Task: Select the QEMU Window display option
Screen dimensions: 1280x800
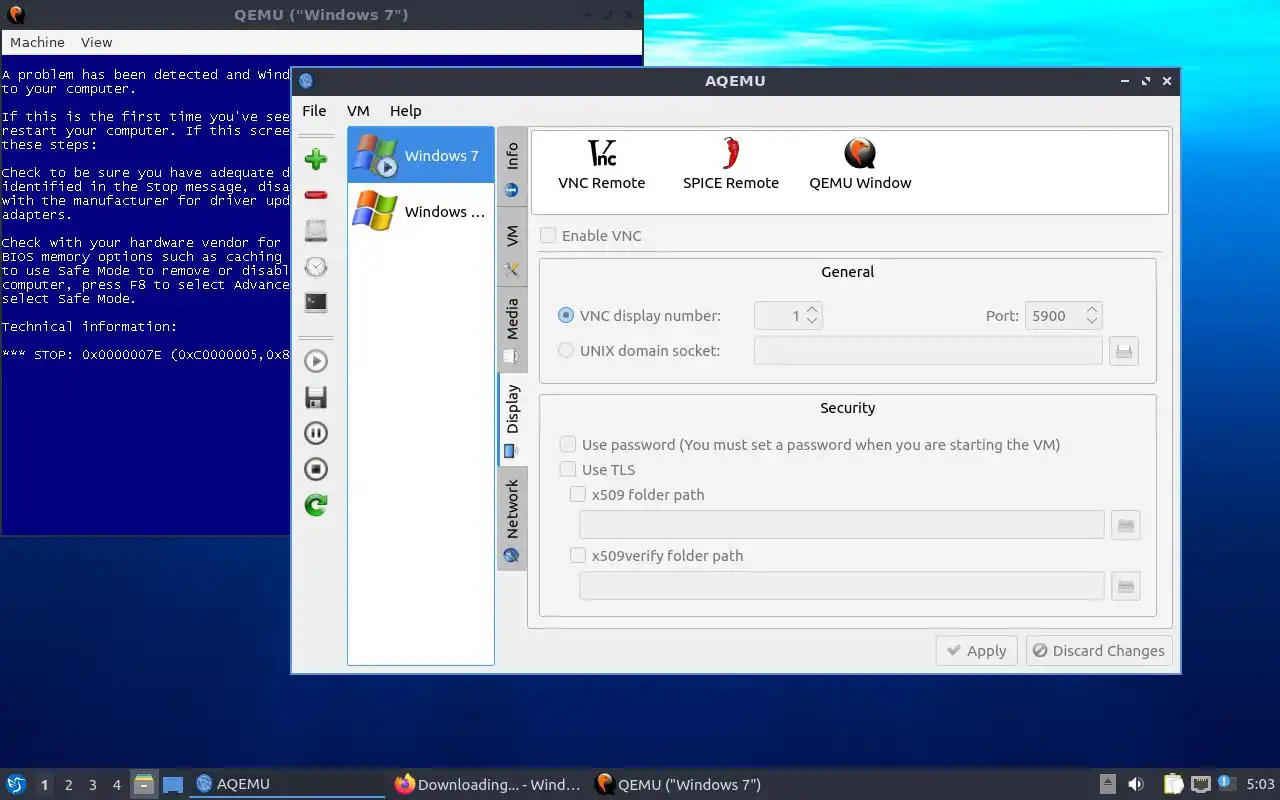Action: 860,165
